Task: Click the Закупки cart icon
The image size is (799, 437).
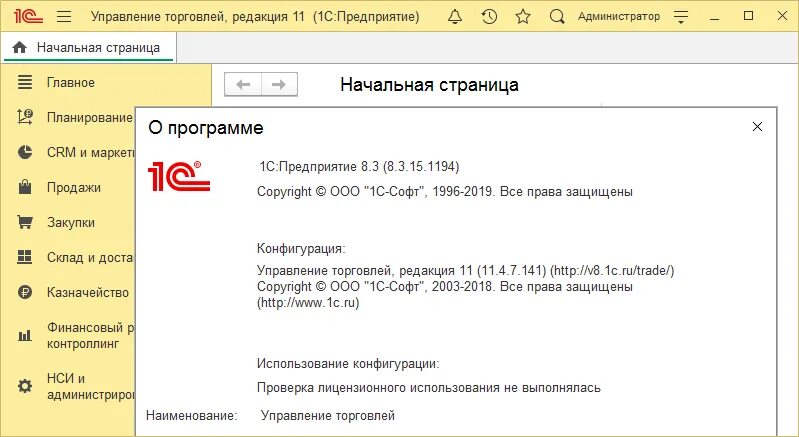Action: (24, 222)
